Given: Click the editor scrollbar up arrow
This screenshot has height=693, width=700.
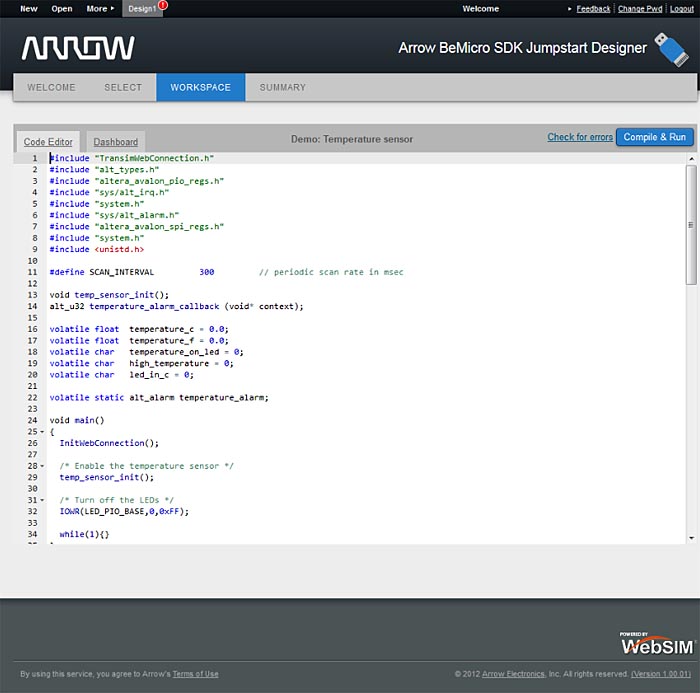Looking at the screenshot, I should (x=692, y=159).
